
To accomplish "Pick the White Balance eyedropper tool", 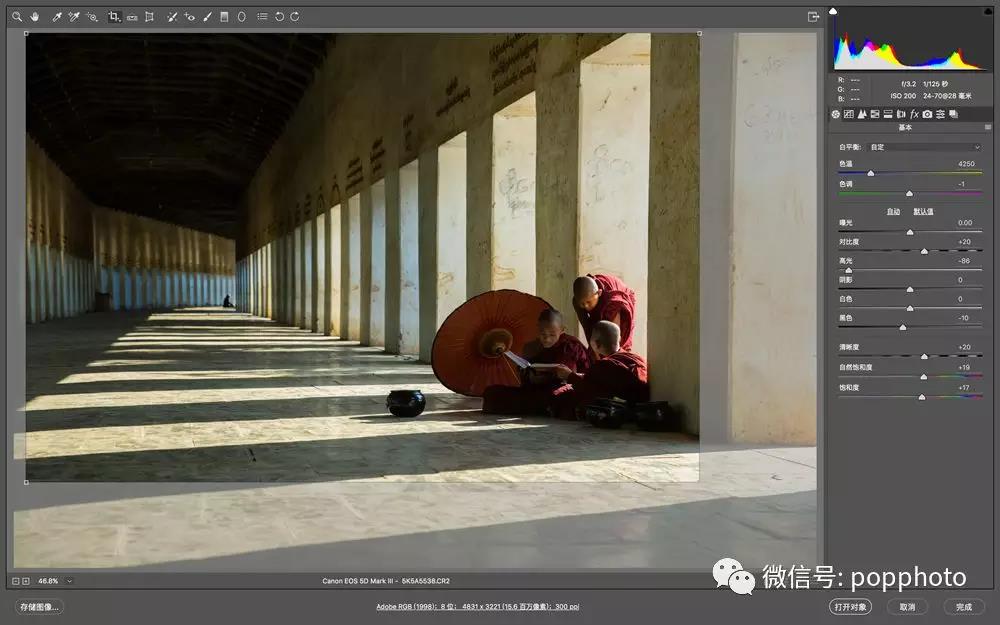I will 57,17.
